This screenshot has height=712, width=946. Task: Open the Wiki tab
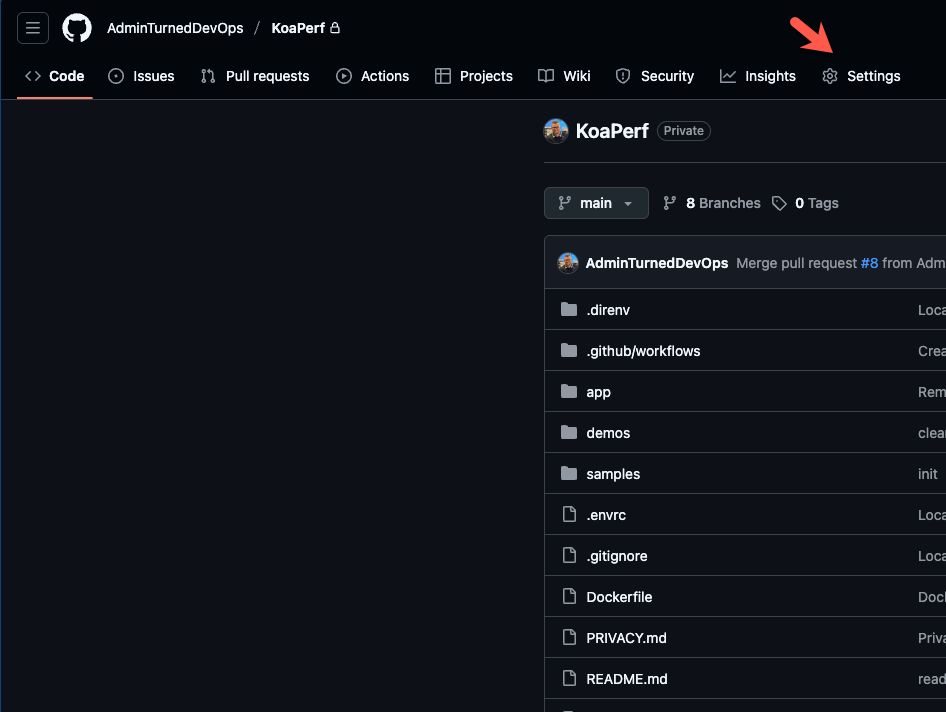pyautogui.click(x=564, y=76)
